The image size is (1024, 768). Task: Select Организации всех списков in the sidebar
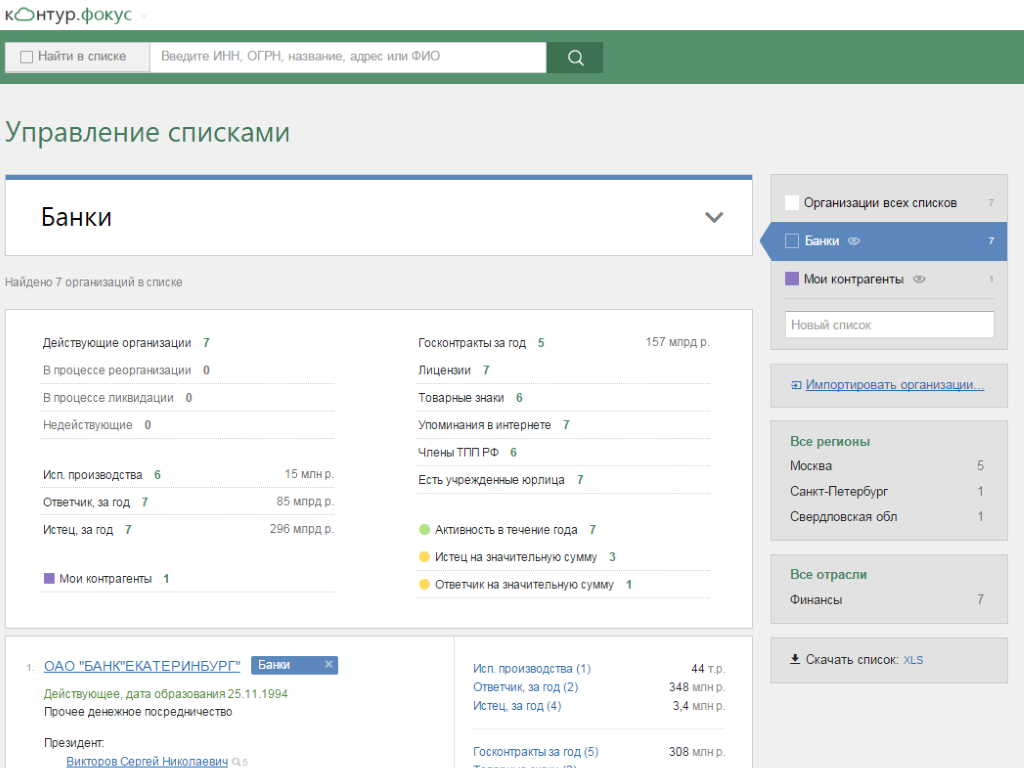coord(879,203)
